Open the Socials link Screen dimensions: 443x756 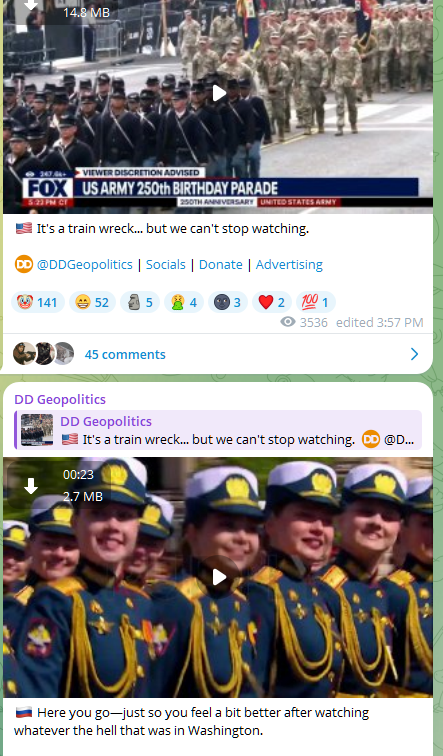(166, 264)
